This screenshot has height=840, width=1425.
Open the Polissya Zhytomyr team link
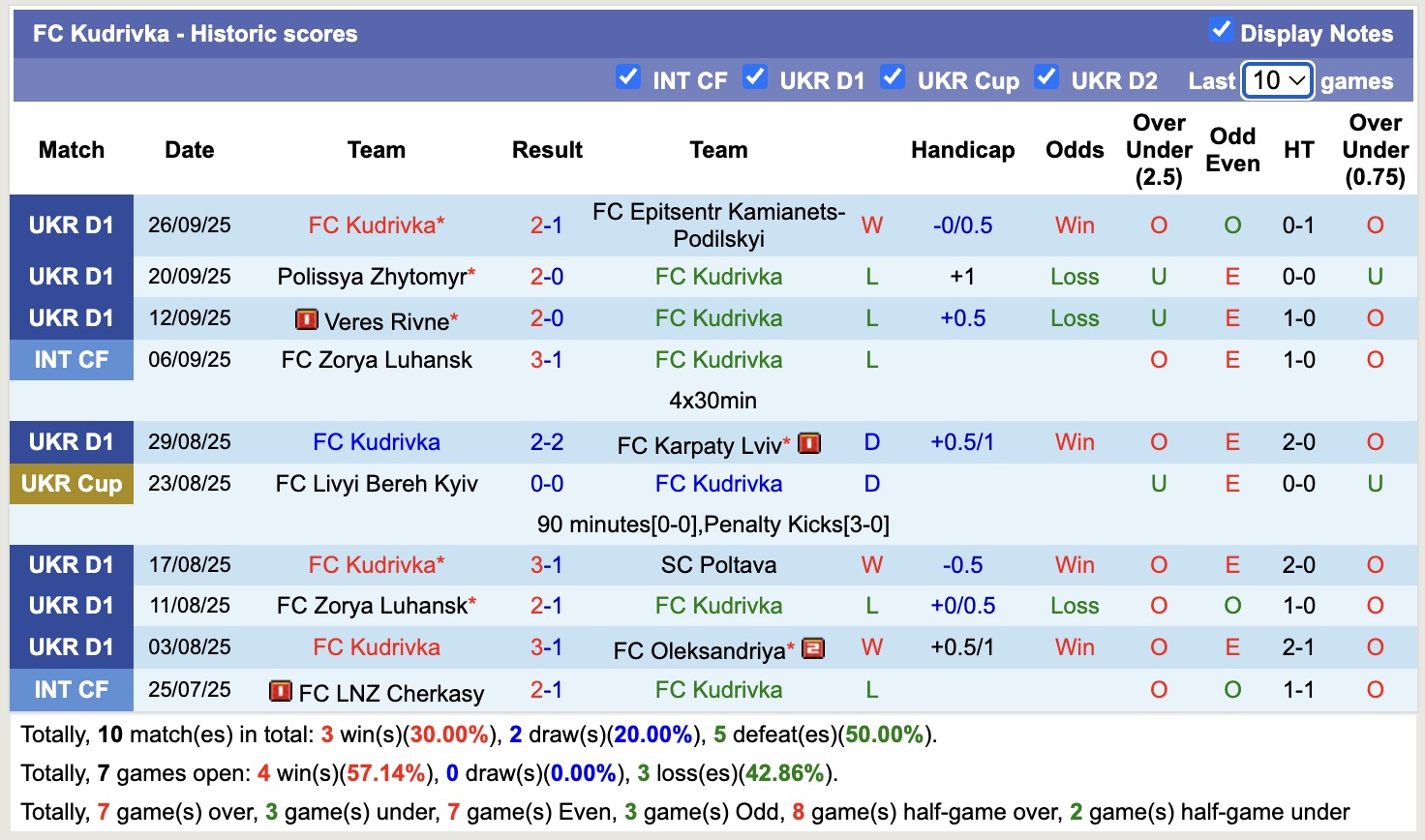click(372, 277)
